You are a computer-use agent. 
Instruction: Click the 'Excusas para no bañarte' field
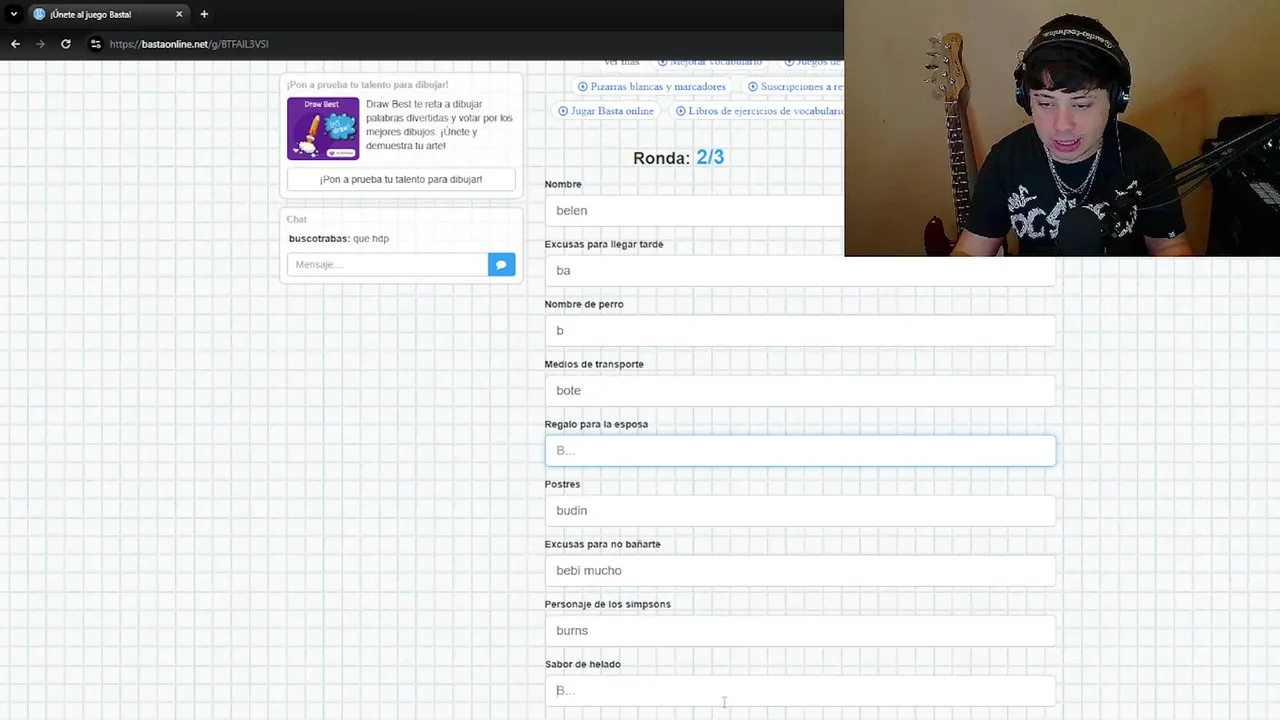click(800, 570)
